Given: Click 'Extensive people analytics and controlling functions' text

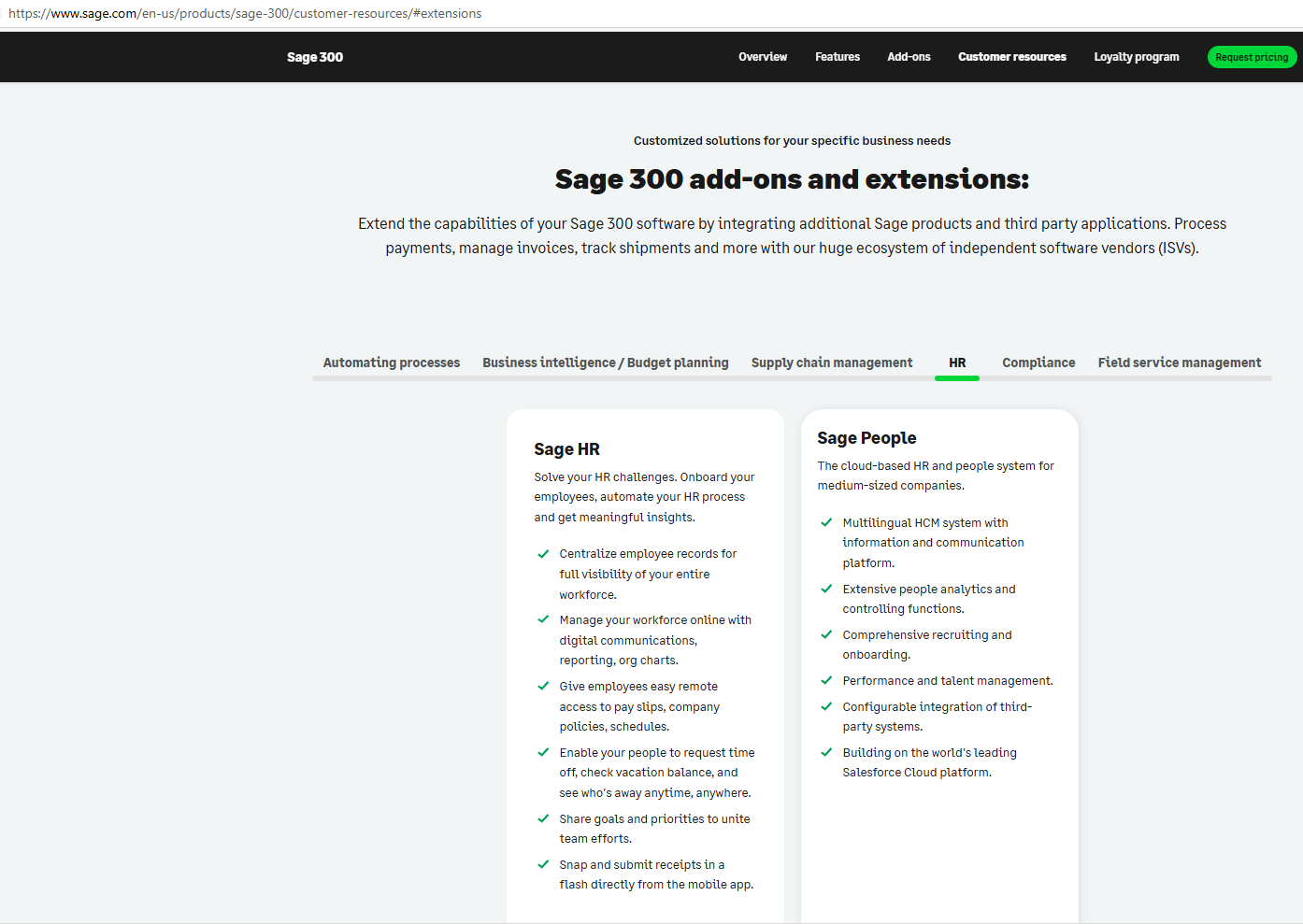Looking at the screenshot, I should (x=929, y=599).
